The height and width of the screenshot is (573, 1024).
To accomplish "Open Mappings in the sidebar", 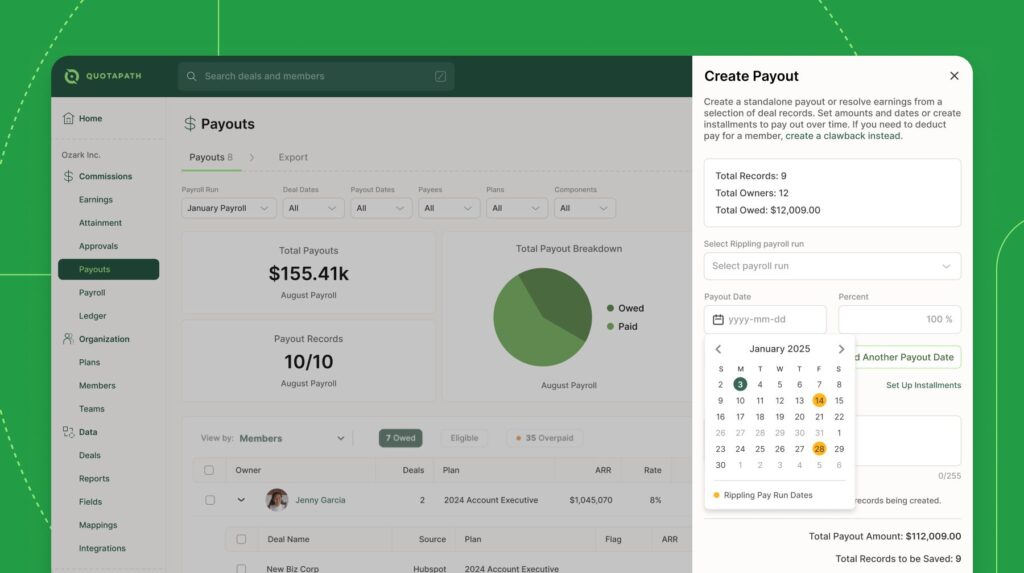I will pos(98,525).
